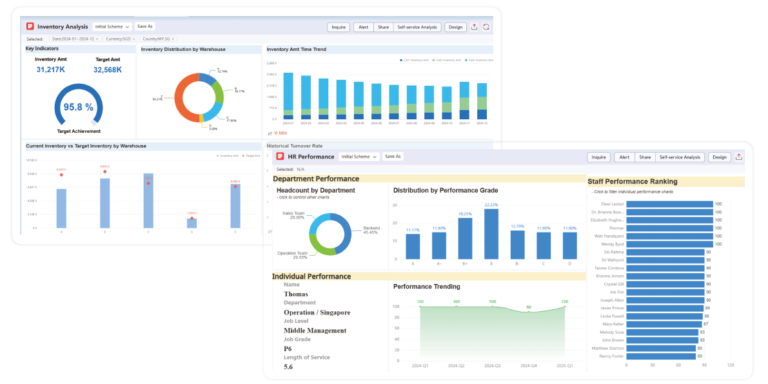The width and height of the screenshot is (768, 384).
Task: Click refresh icon in Inventory Analysis toolbar
Action: click(486, 27)
